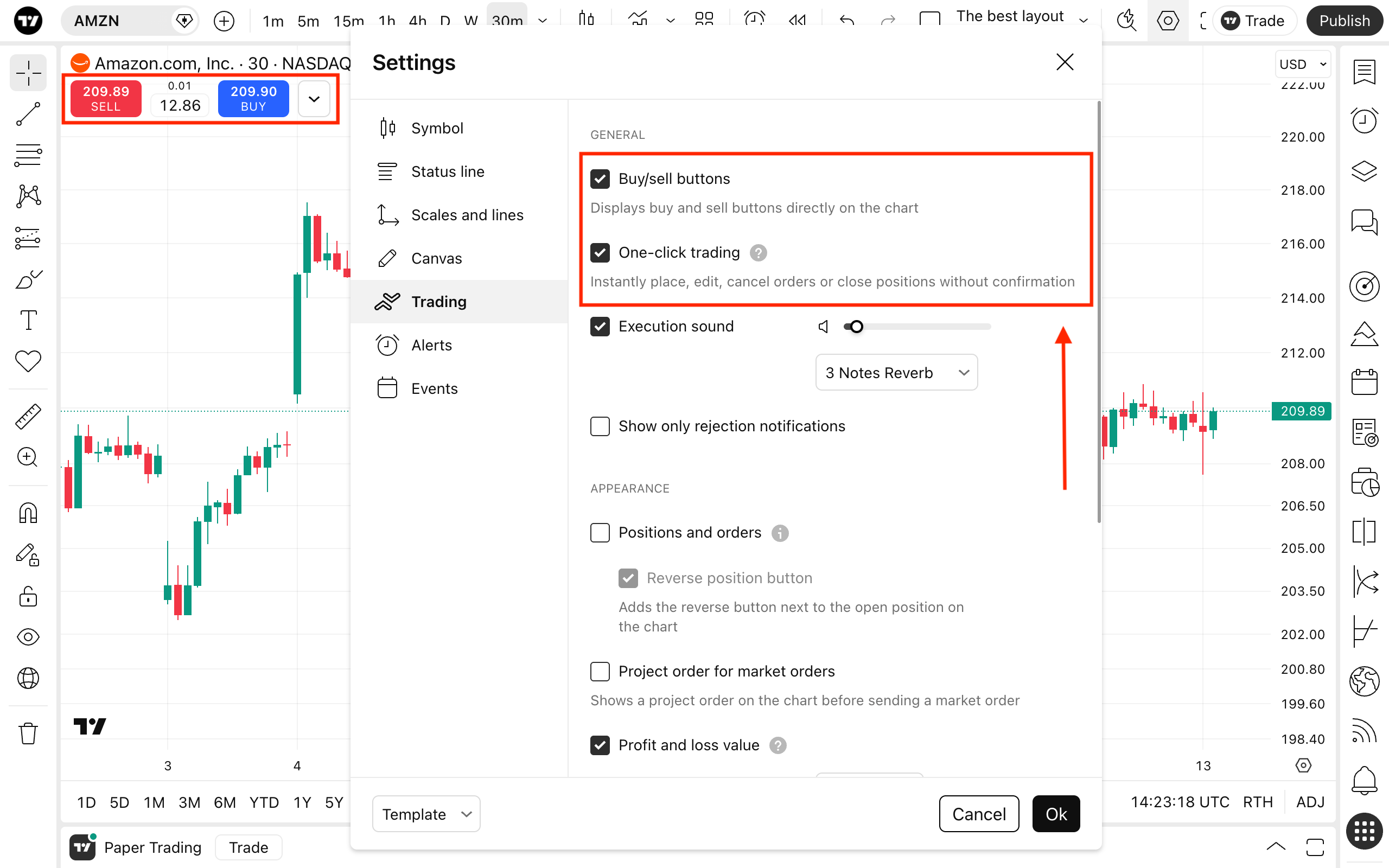Click the replay rewind icon in top toolbar
The height and width of the screenshot is (868, 1389).
pyautogui.click(x=797, y=21)
